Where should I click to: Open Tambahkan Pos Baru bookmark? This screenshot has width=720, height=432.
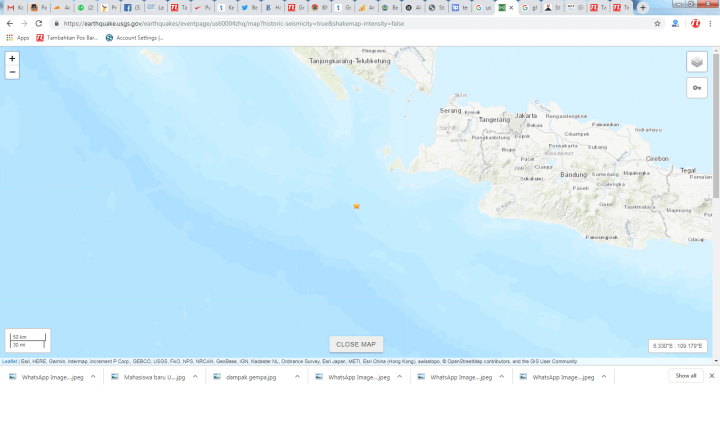[x=67, y=37]
